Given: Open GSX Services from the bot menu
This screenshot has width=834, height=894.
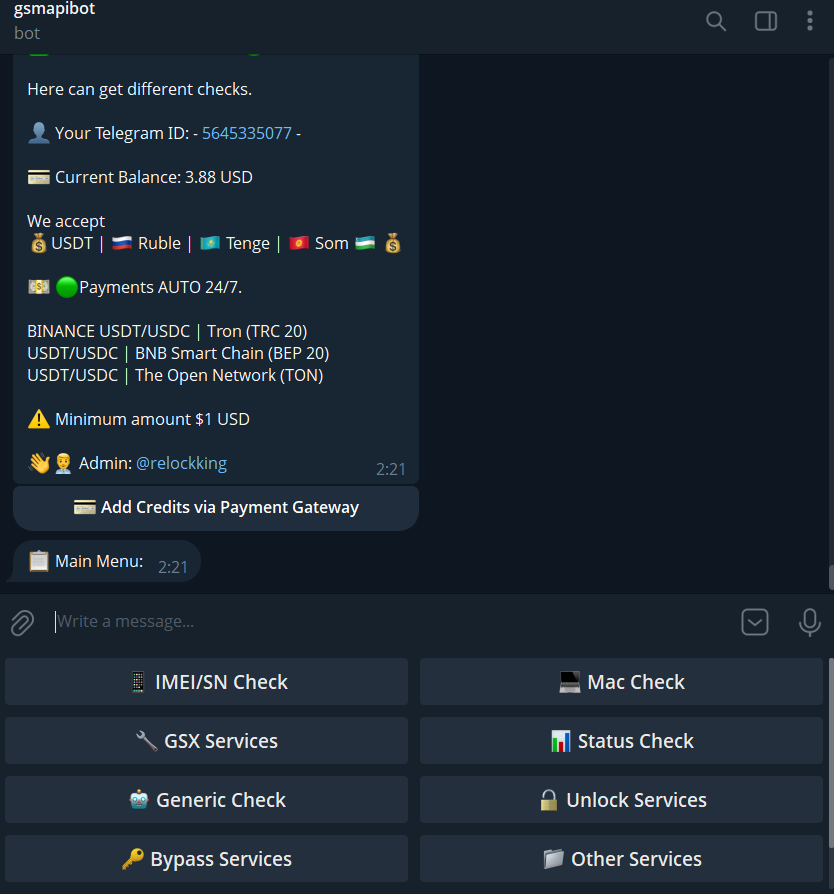Looking at the screenshot, I should (207, 741).
